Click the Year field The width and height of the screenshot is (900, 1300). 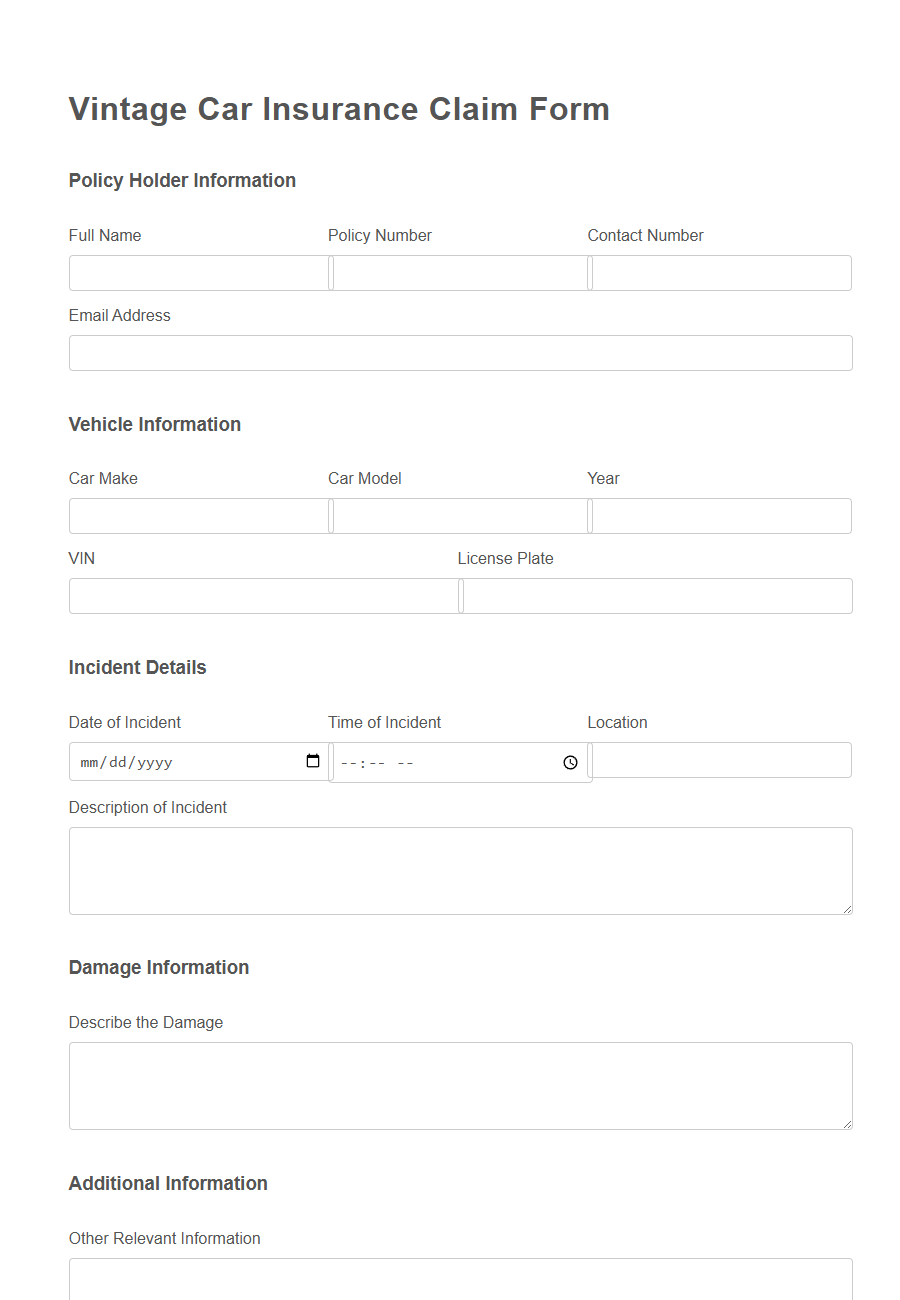coord(720,515)
